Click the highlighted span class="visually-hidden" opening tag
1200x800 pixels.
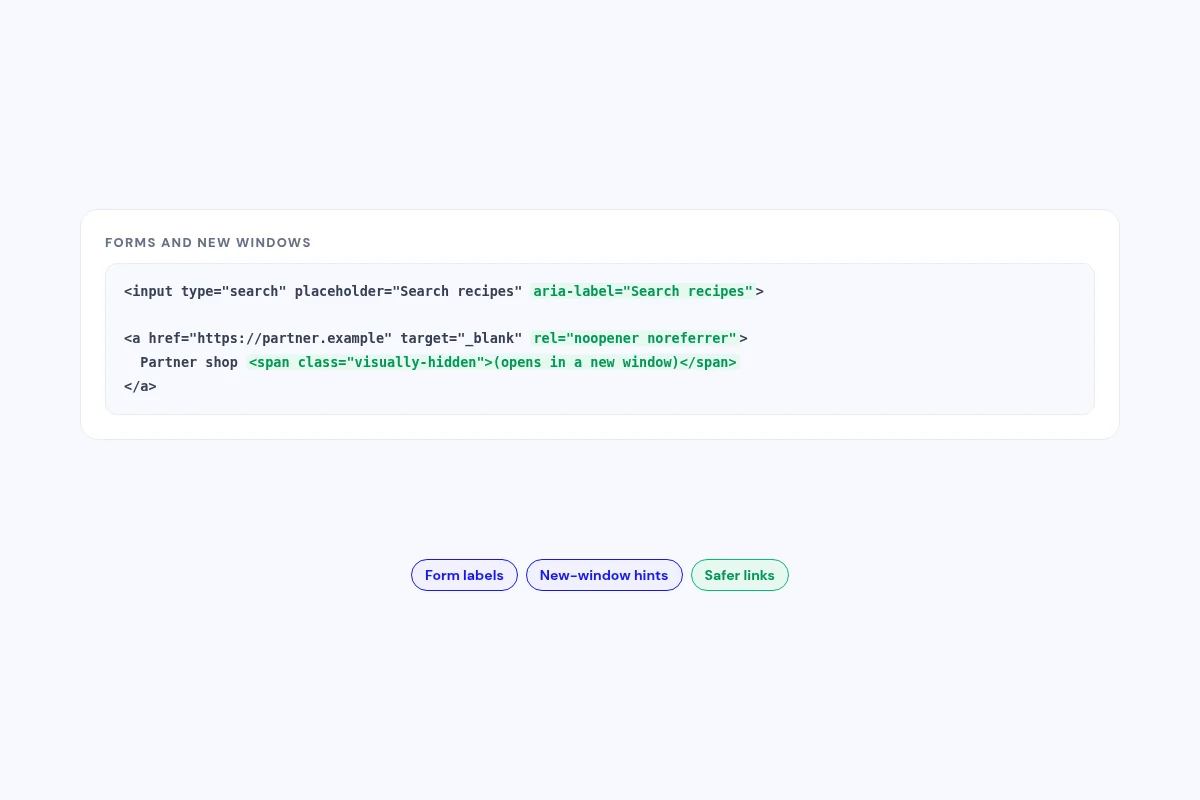click(x=371, y=362)
